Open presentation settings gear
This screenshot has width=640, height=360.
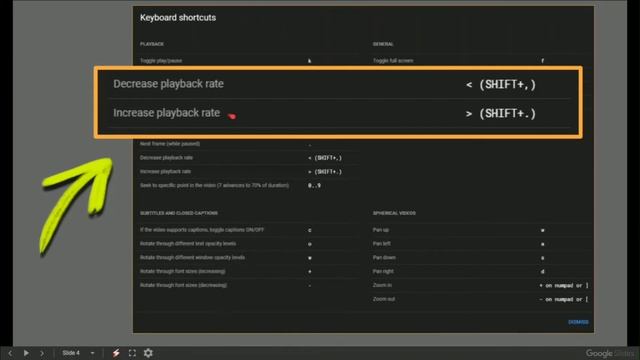point(148,353)
